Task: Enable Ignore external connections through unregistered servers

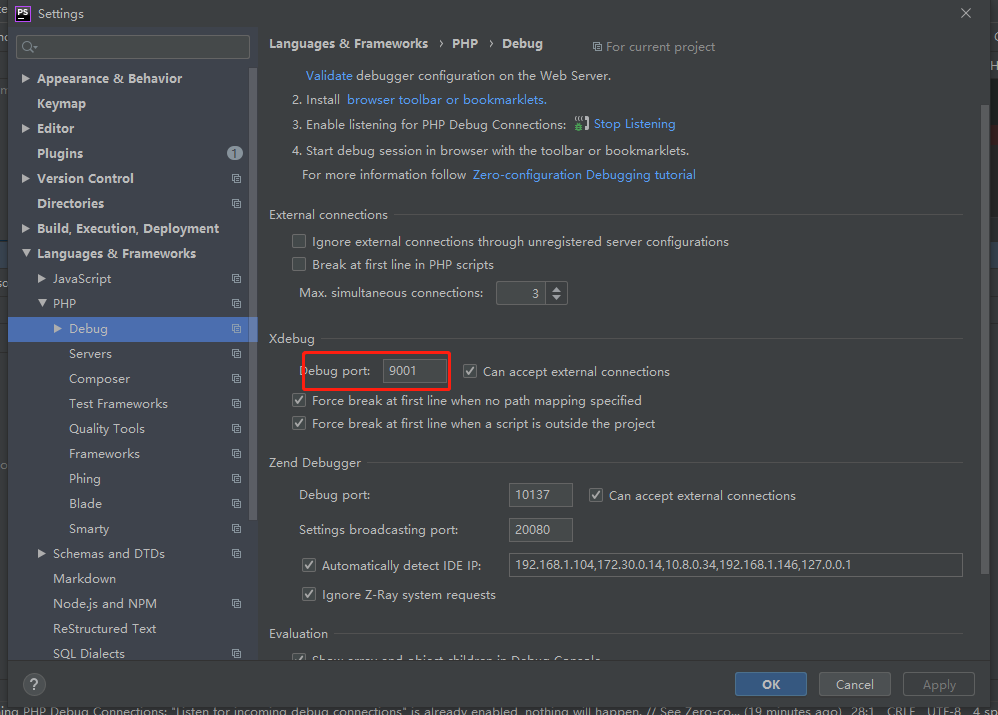Action: (x=299, y=241)
